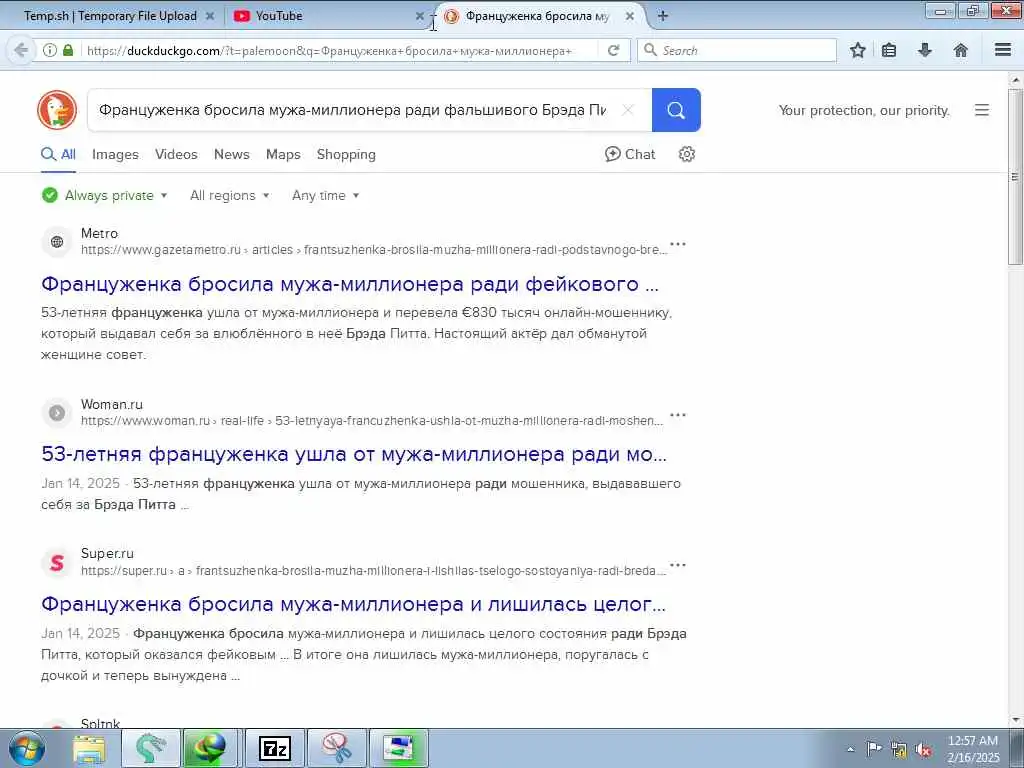
Task: Click the scrollbar up arrow
Action: pos(1015,80)
